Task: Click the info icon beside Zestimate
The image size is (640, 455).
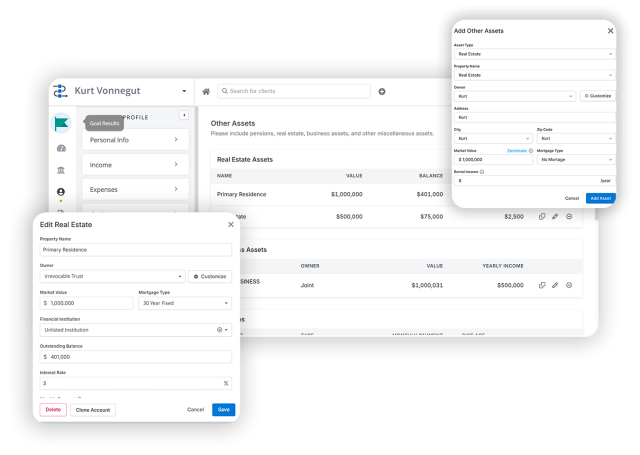Action: click(x=531, y=151)
